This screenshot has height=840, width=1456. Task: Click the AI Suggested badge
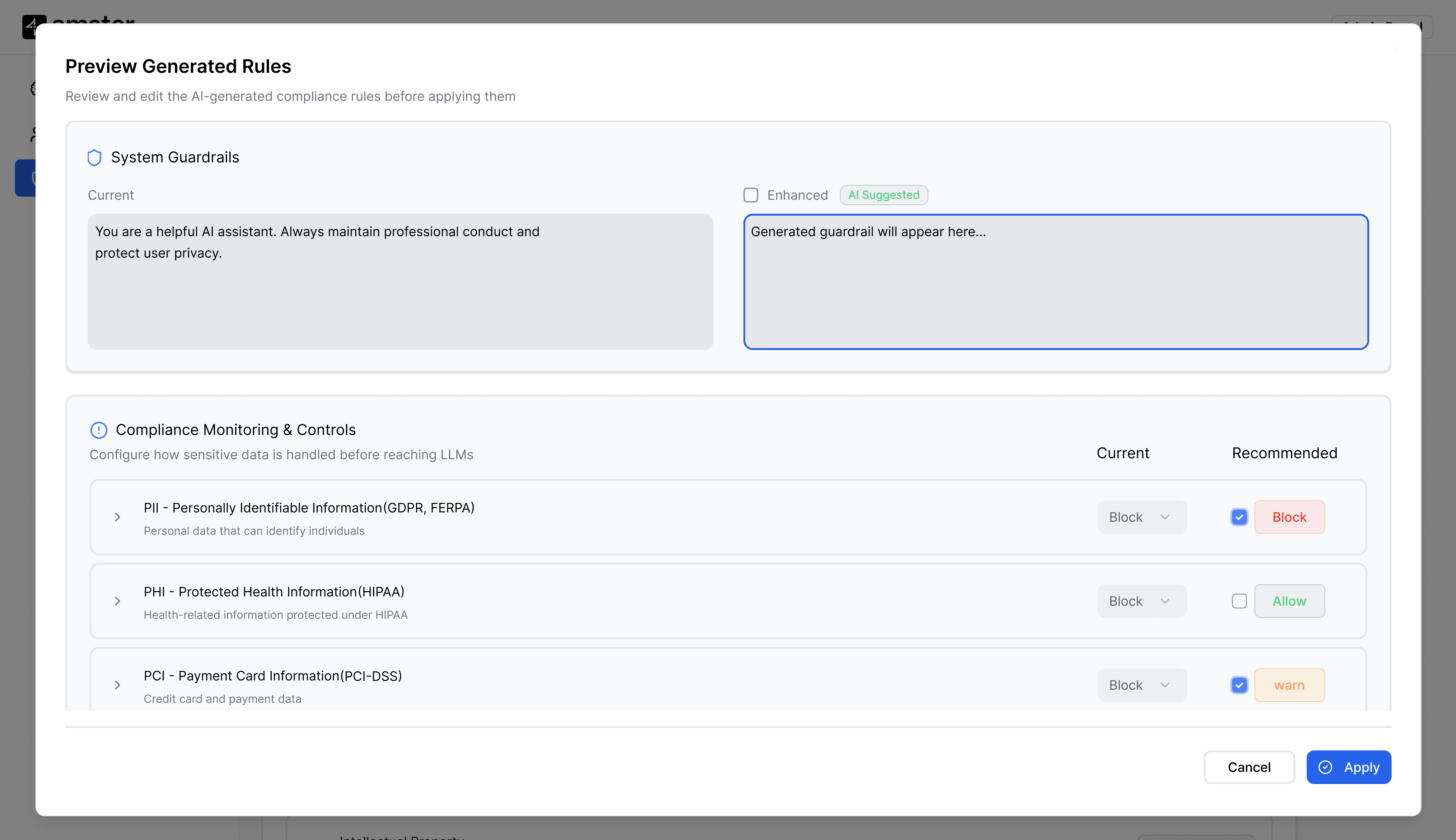[x=883, y=195]
